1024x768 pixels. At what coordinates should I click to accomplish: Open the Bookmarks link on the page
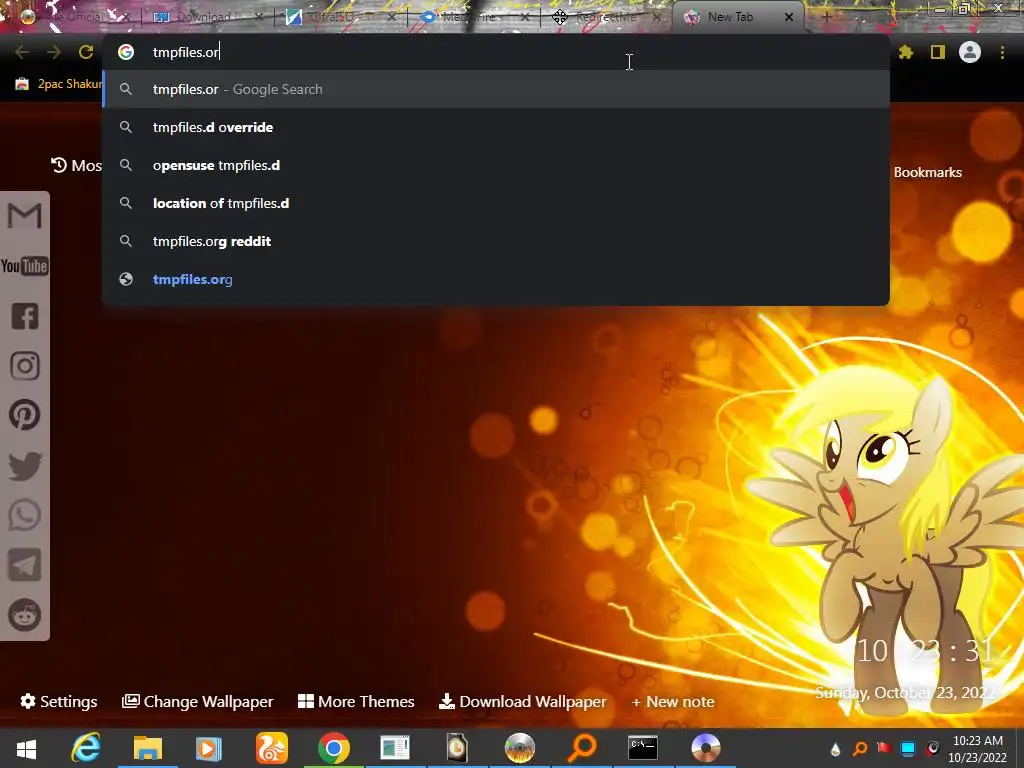pos(927,172)
